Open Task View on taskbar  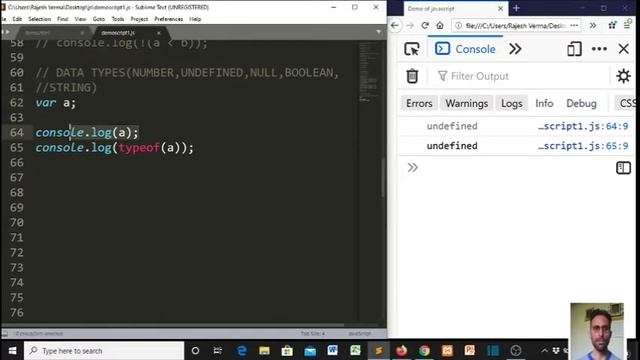[x=218, y=351]
